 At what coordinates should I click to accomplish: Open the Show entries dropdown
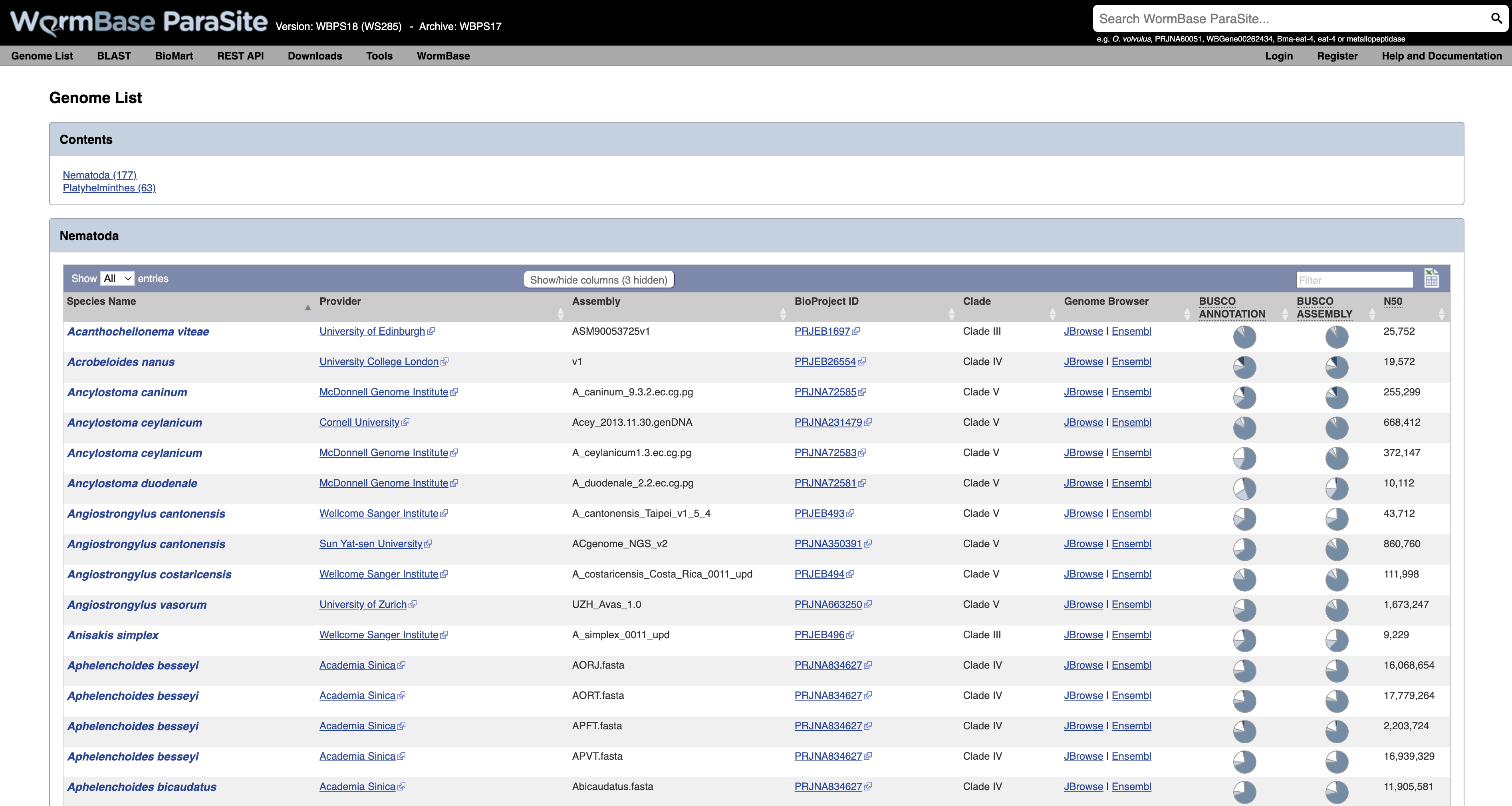pyautogui.click(x=117, y=278)
